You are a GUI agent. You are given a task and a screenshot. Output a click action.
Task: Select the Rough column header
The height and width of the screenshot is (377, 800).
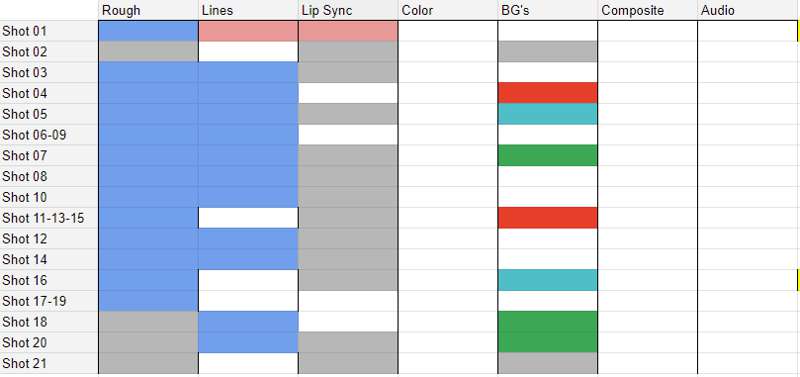148,10
